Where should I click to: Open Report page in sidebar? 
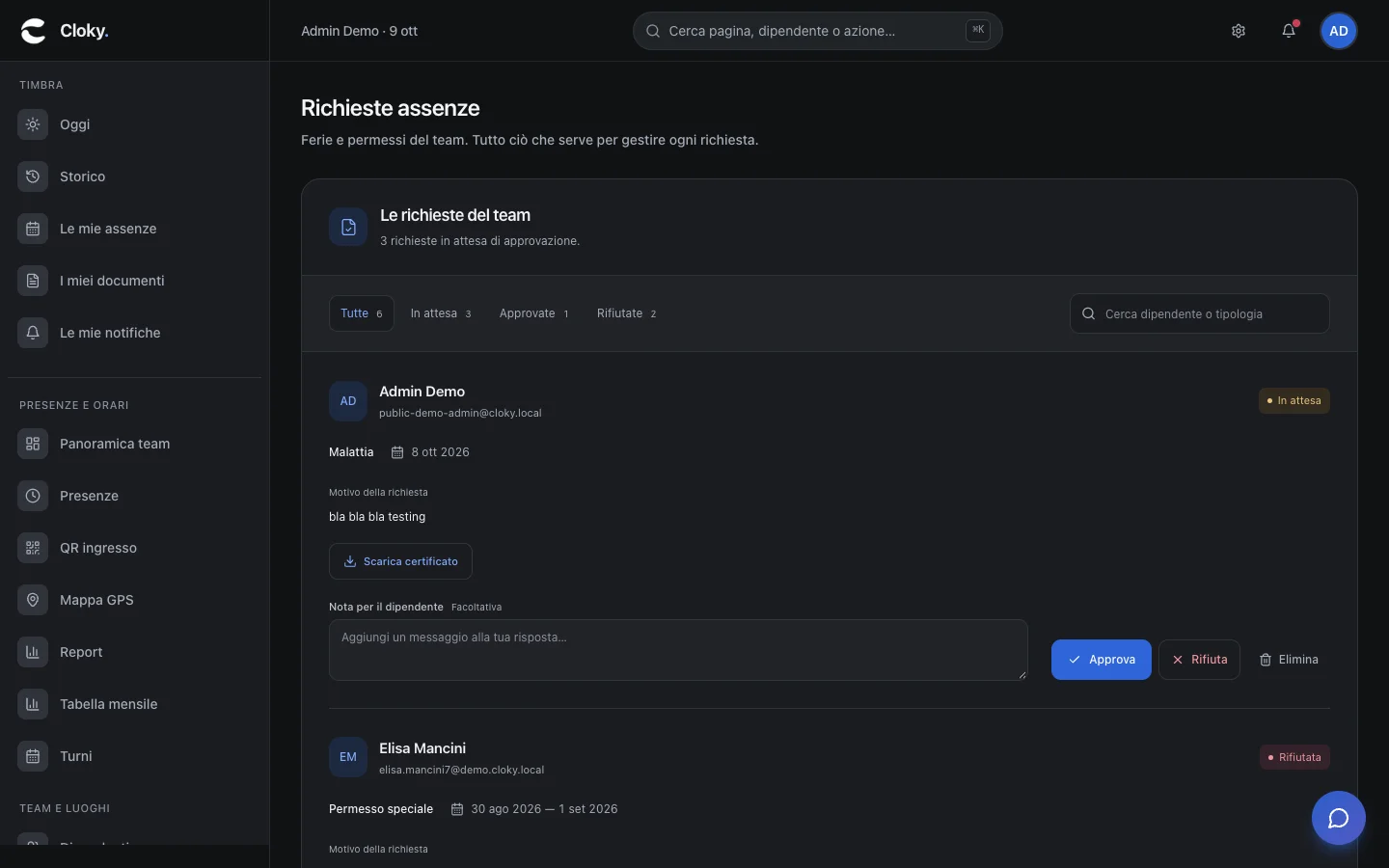[135, 652]
